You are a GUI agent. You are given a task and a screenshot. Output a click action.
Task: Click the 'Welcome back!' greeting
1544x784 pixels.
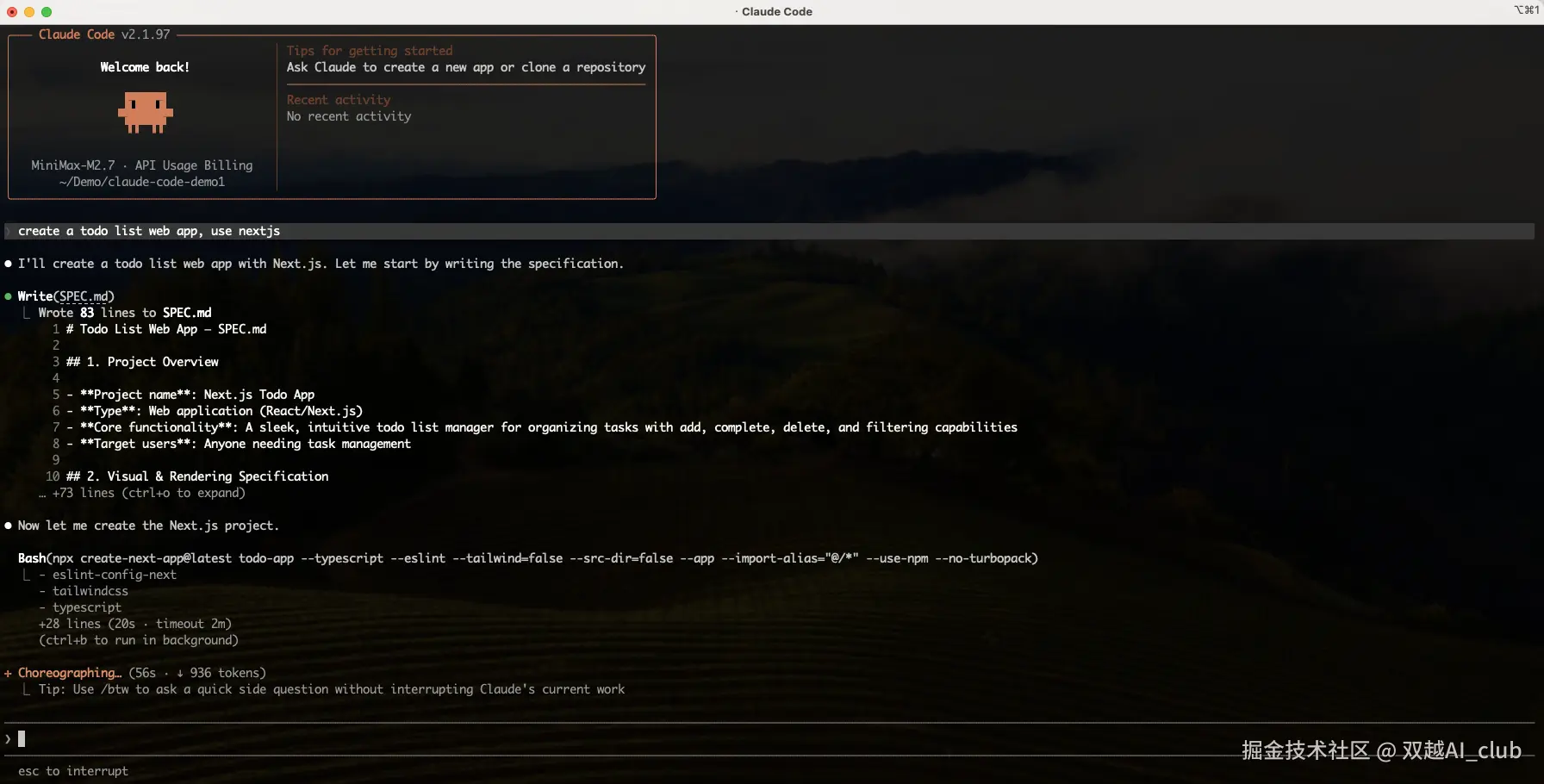coord(145,67)
